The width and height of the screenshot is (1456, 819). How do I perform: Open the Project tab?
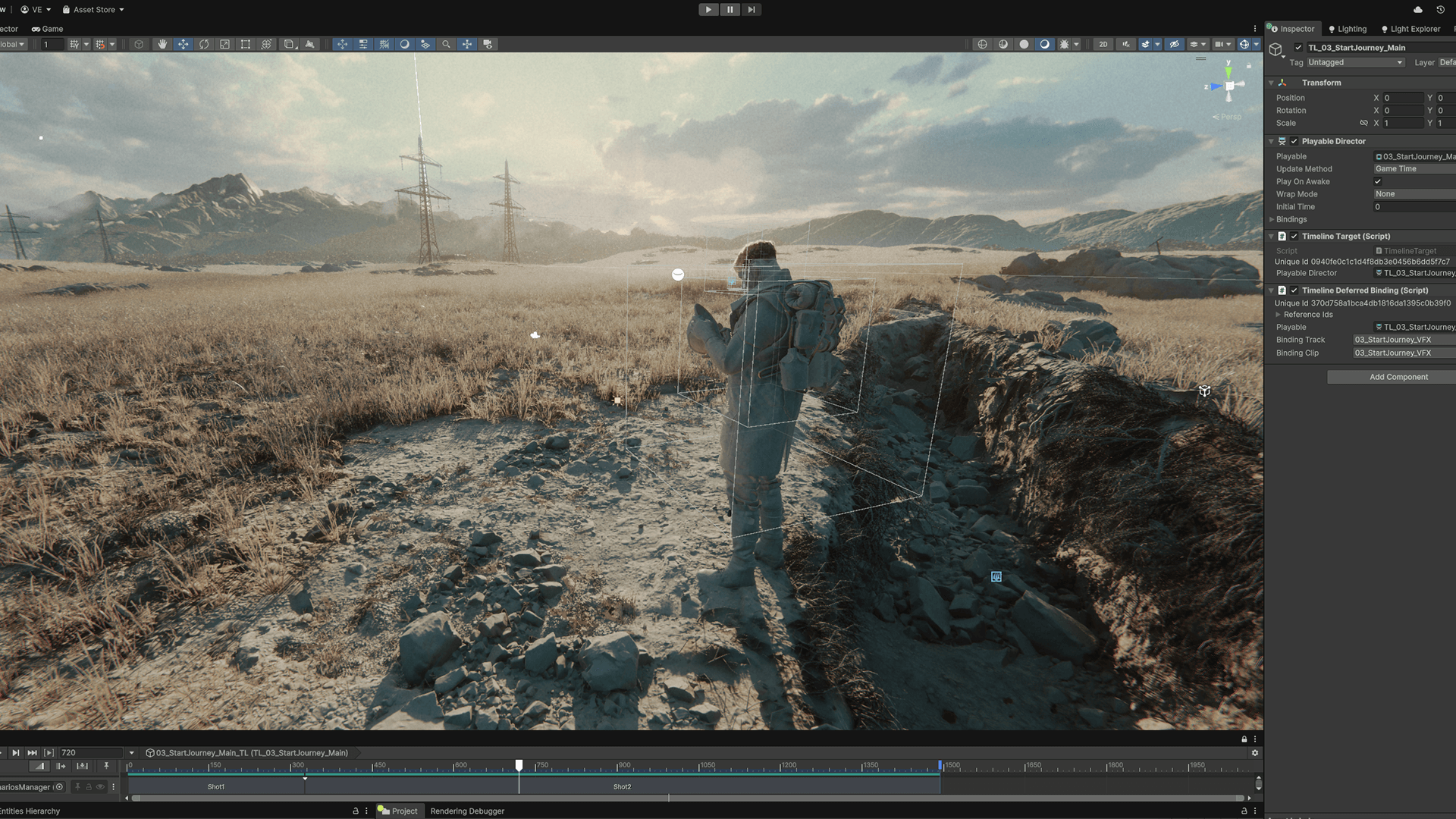tap(398, 811)
